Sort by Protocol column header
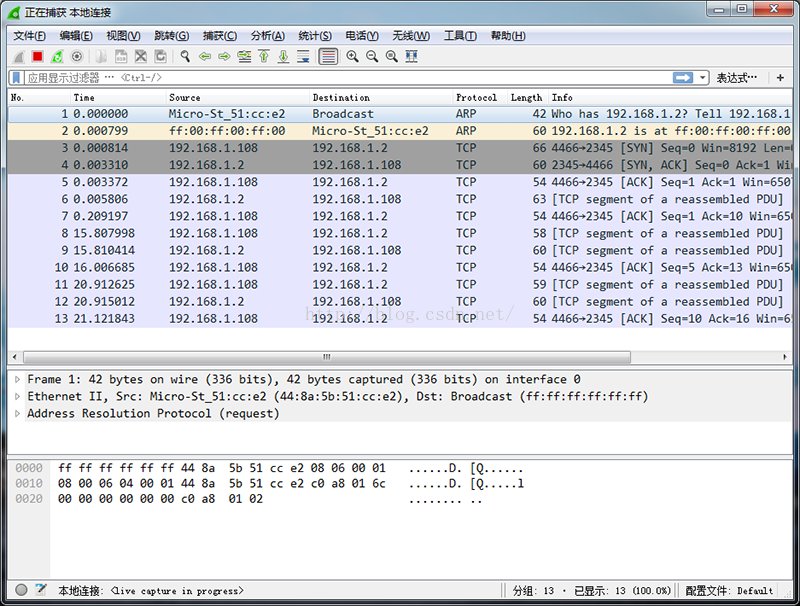The image size is (800, 606). tap(480, 97)
